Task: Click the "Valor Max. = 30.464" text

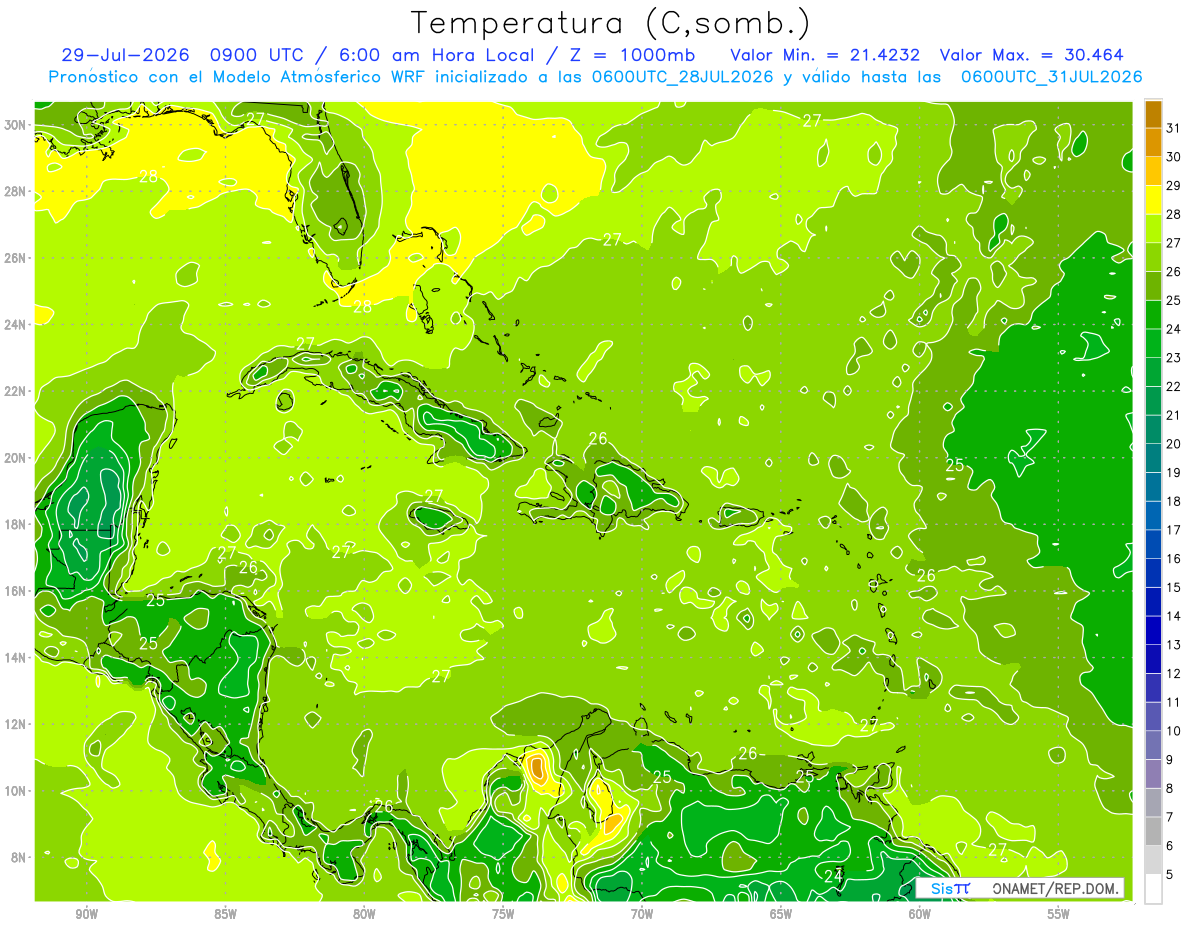Action: tap(1032, 55)
